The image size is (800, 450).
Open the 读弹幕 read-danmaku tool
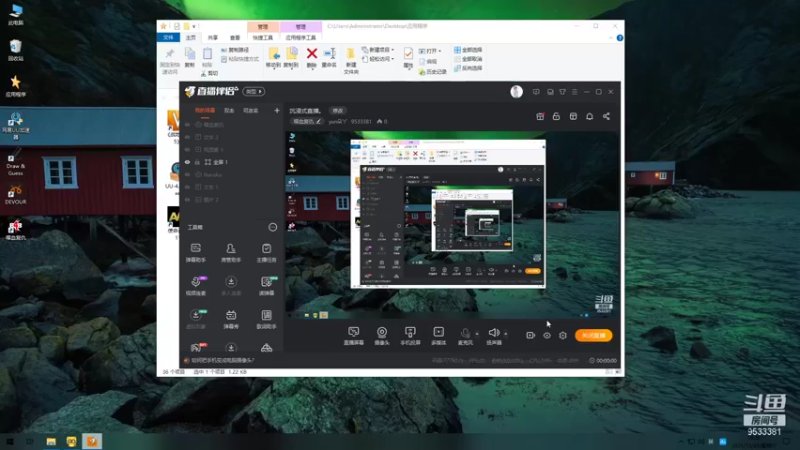tap(266, 286)
